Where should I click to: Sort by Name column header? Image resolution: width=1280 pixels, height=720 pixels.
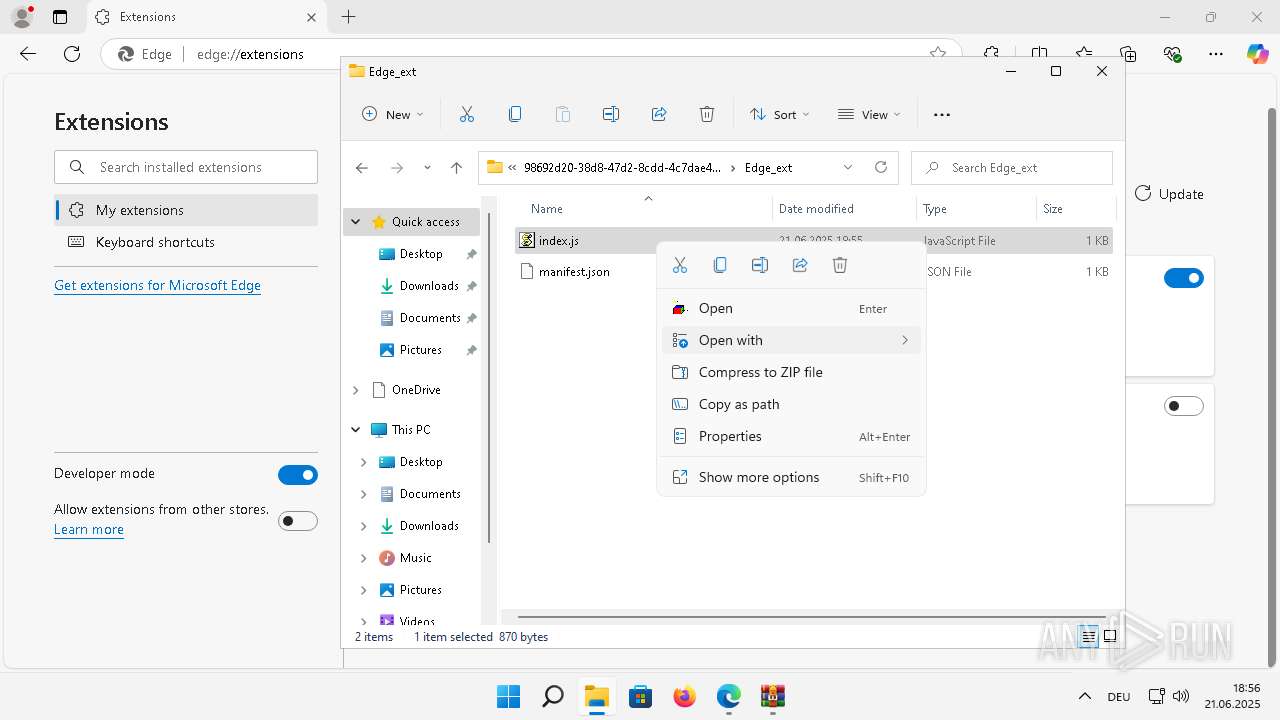[644, 209]
